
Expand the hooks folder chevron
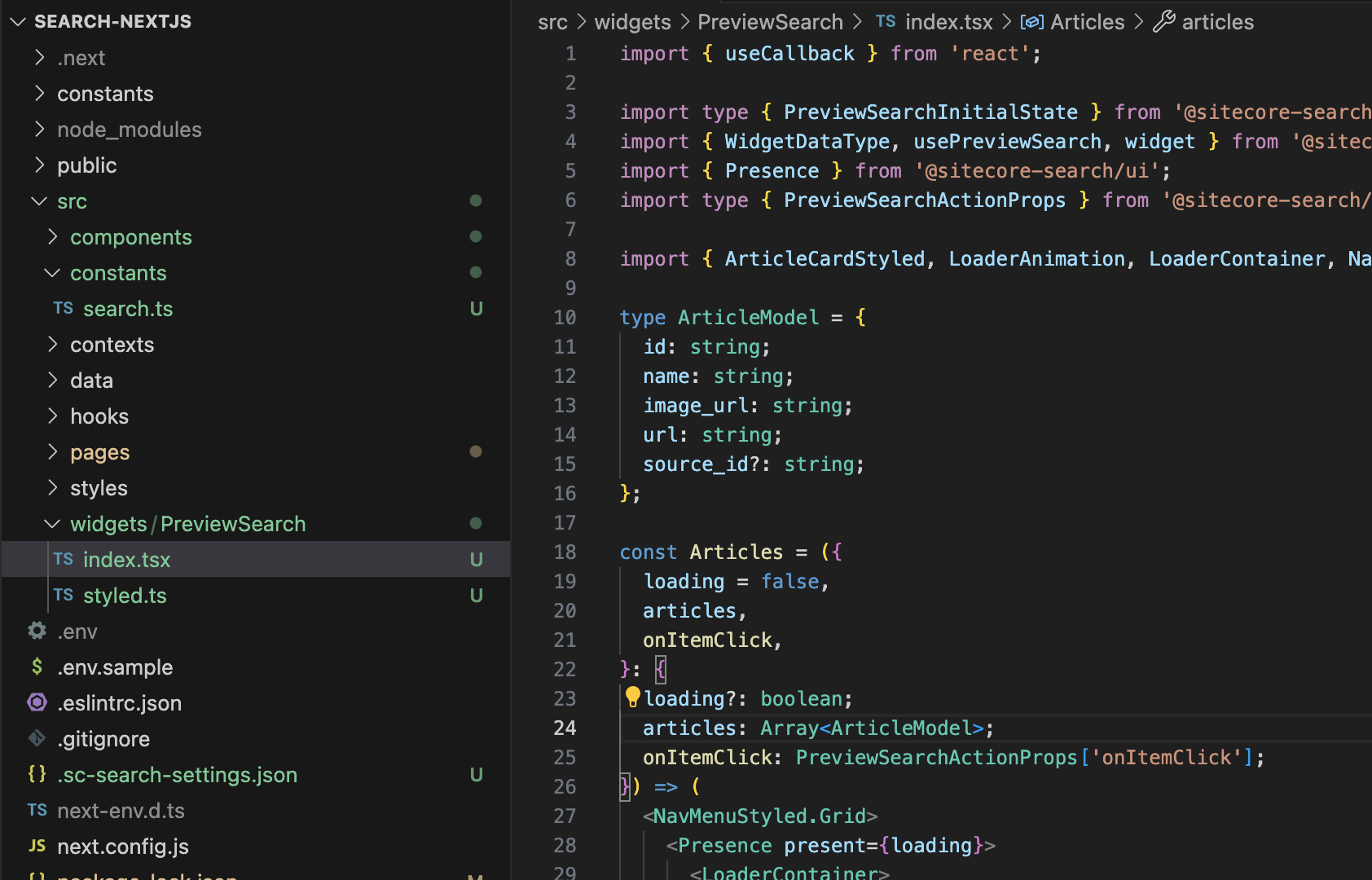53,416
